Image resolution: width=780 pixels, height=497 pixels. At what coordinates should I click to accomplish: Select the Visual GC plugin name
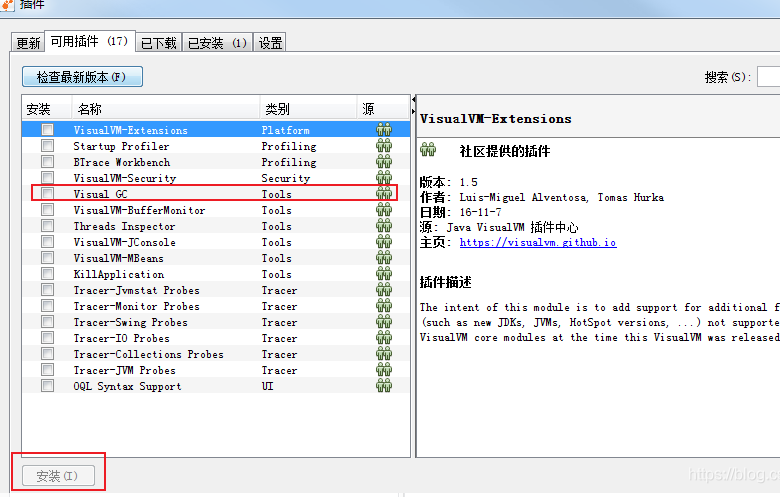(x=100, y=194)
